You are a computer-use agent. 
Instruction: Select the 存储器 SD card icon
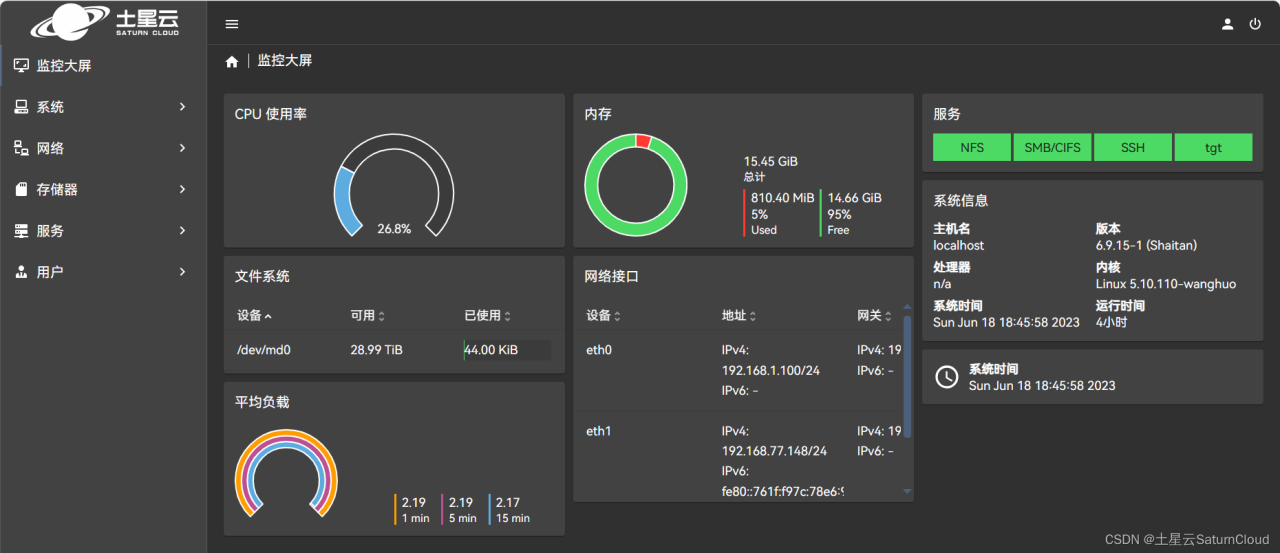[x=21, y=189]
